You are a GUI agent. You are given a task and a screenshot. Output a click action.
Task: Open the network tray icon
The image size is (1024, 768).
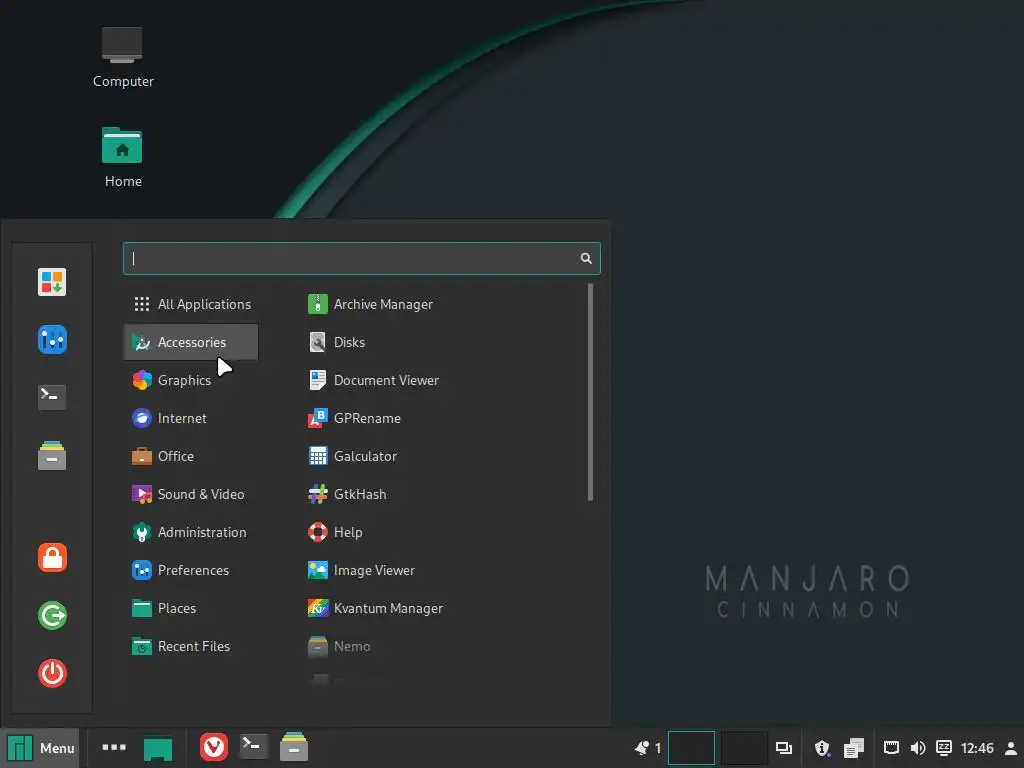click(x=891, y=748)
